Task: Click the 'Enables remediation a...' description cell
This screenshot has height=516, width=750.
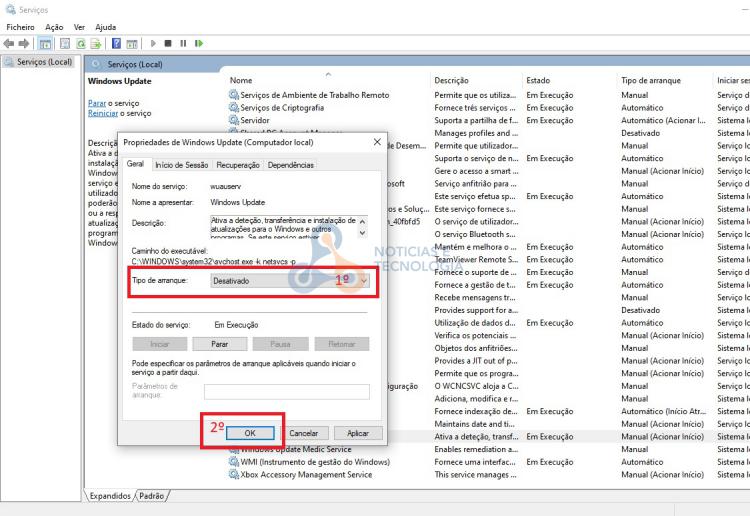Action: [x=476, y=449]
